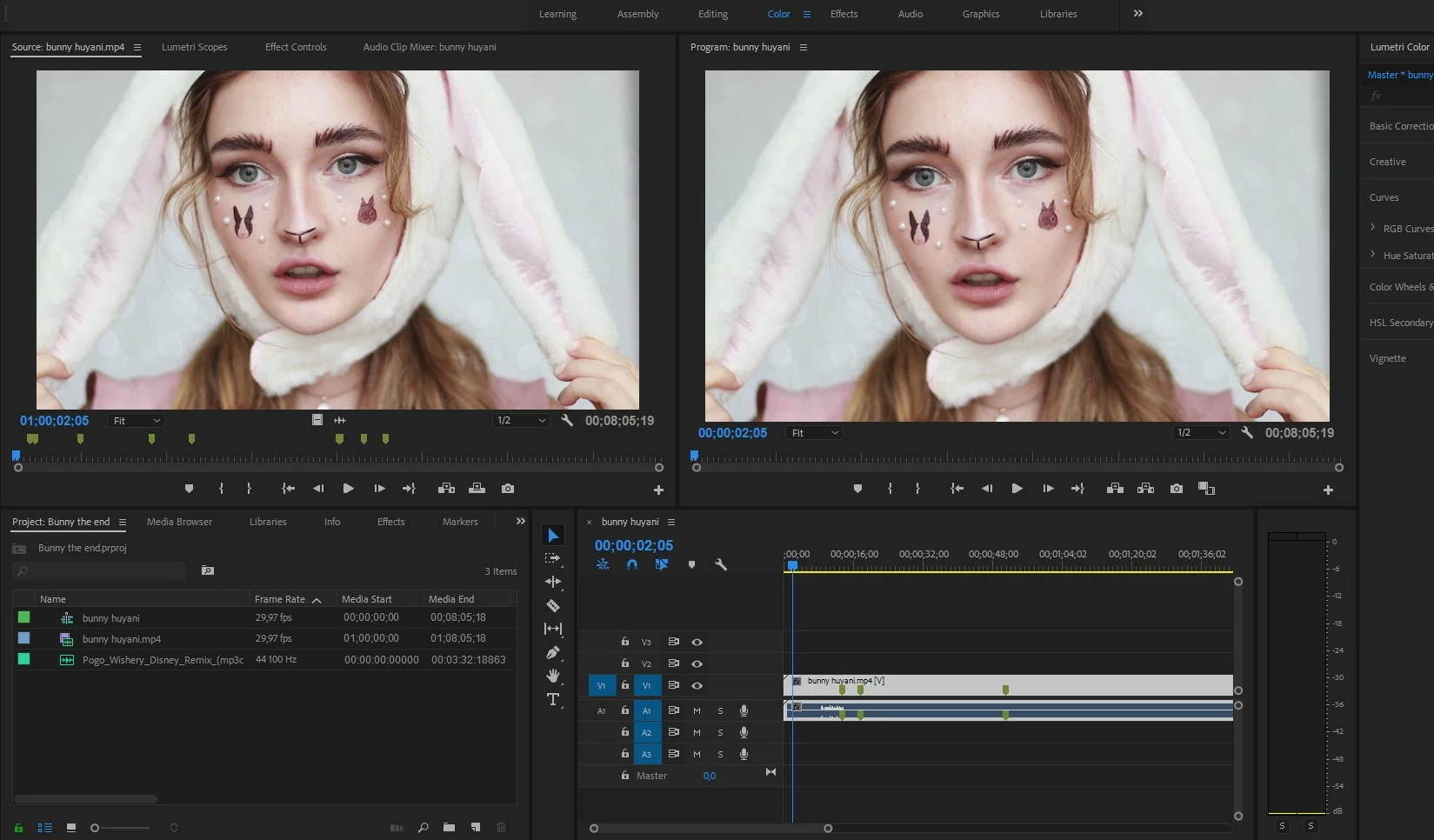Open the Basic Correction section
1434x840 pixels.
(x=1400, y=126)
